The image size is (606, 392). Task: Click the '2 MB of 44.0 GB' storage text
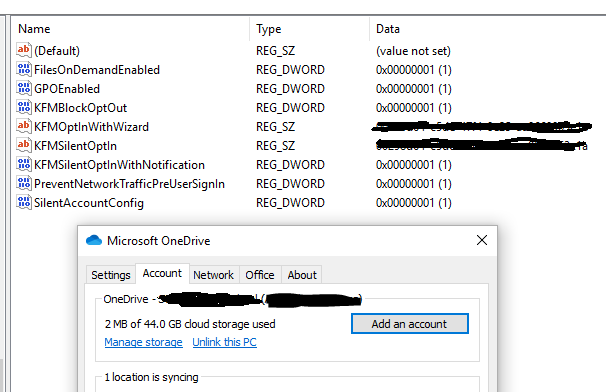pyautogui.click(x=190, y=324)
